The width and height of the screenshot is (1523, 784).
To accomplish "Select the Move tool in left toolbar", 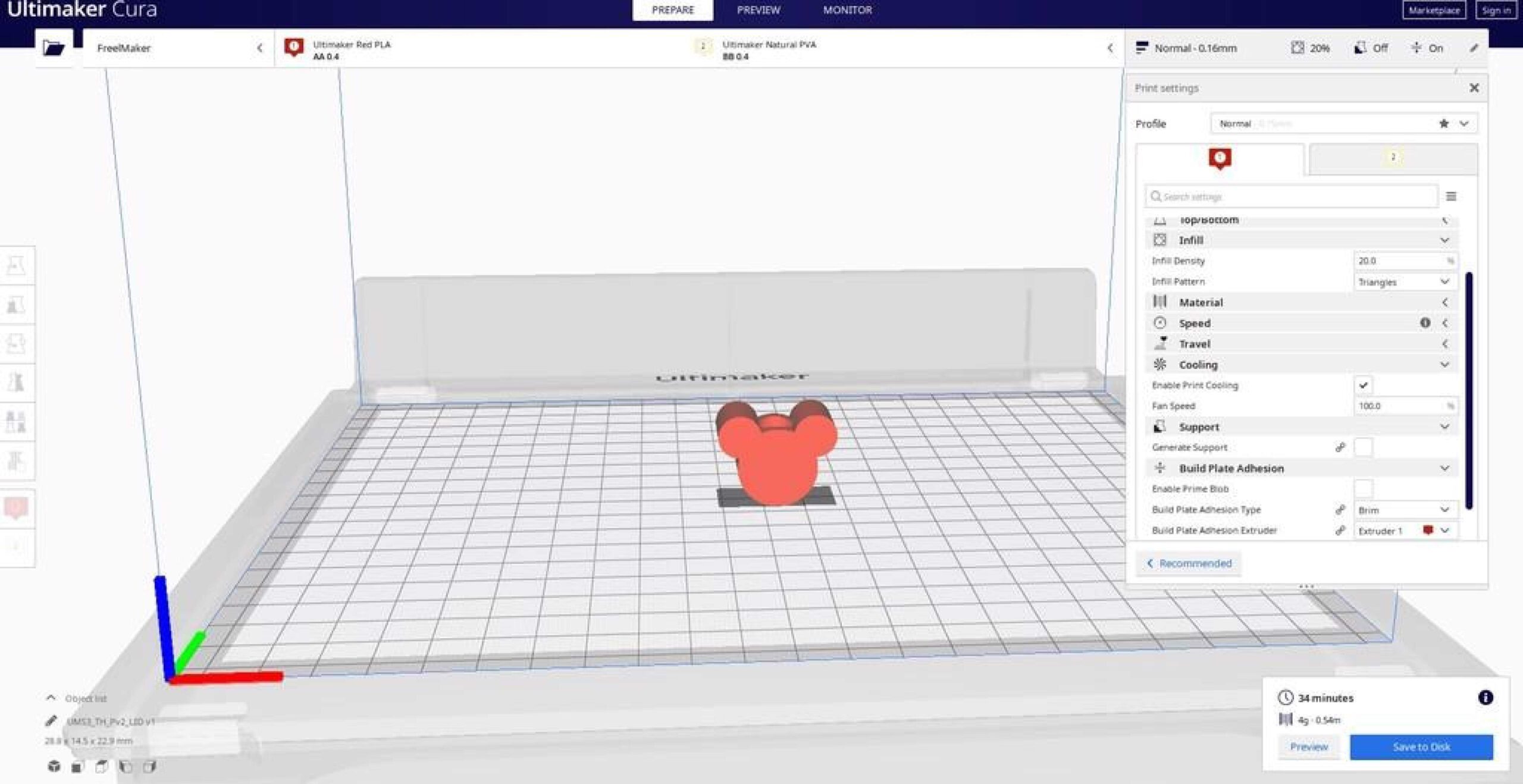I will point(17,266).
